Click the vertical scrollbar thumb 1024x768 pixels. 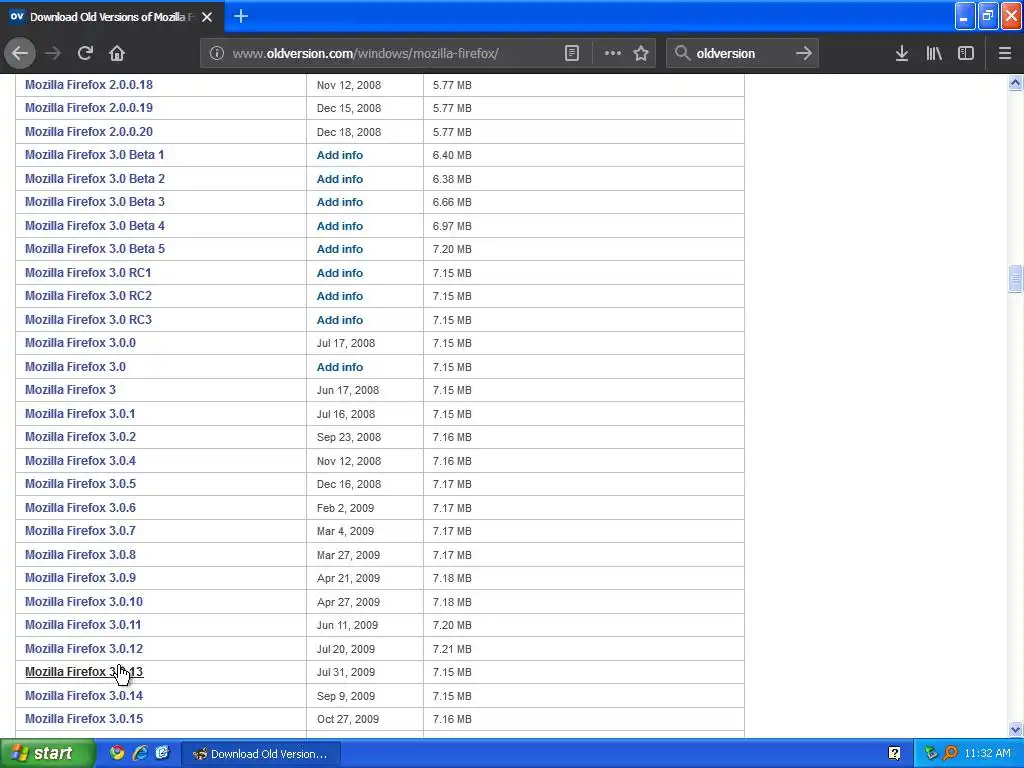click(1015, 279)
